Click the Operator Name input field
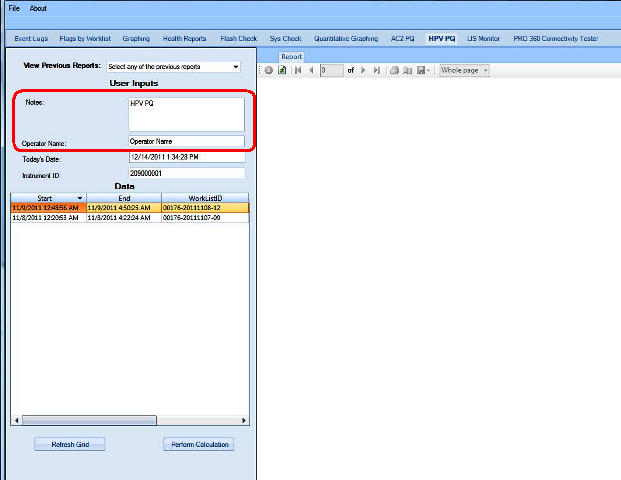621x480 pixels. pos(186,141)
